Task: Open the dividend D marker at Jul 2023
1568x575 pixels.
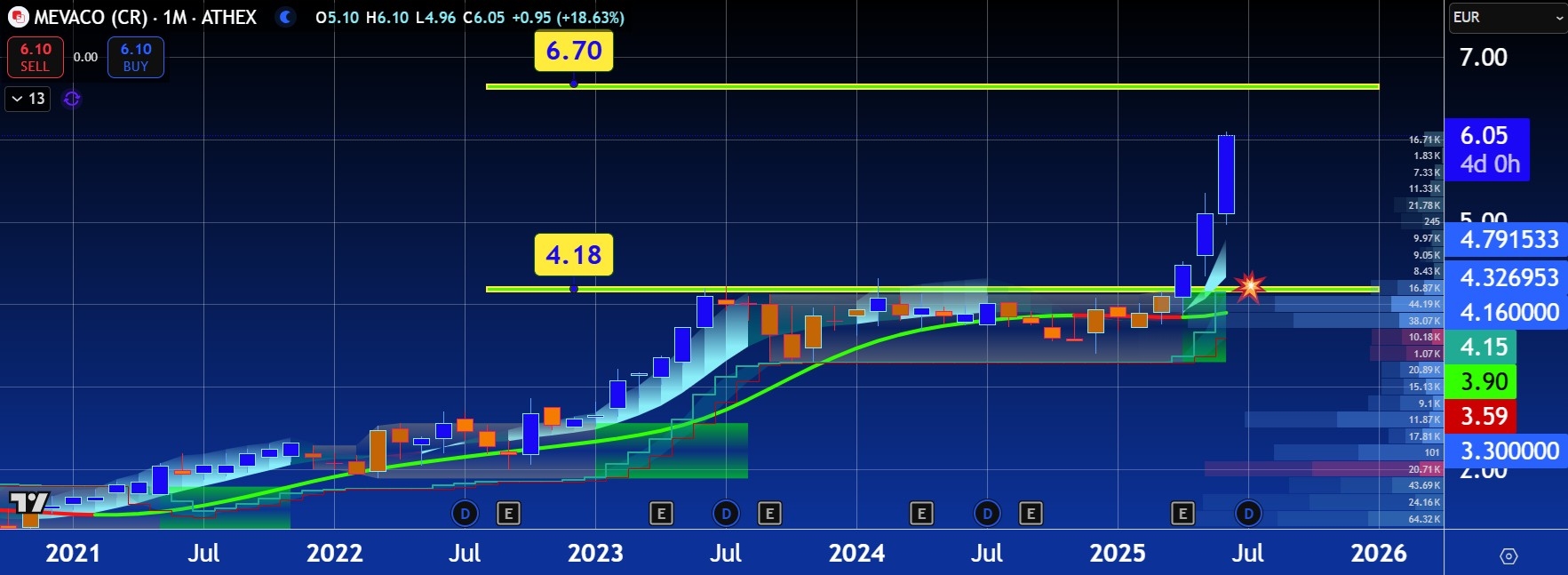Action: pyautogui.click(x=726, y=513)
